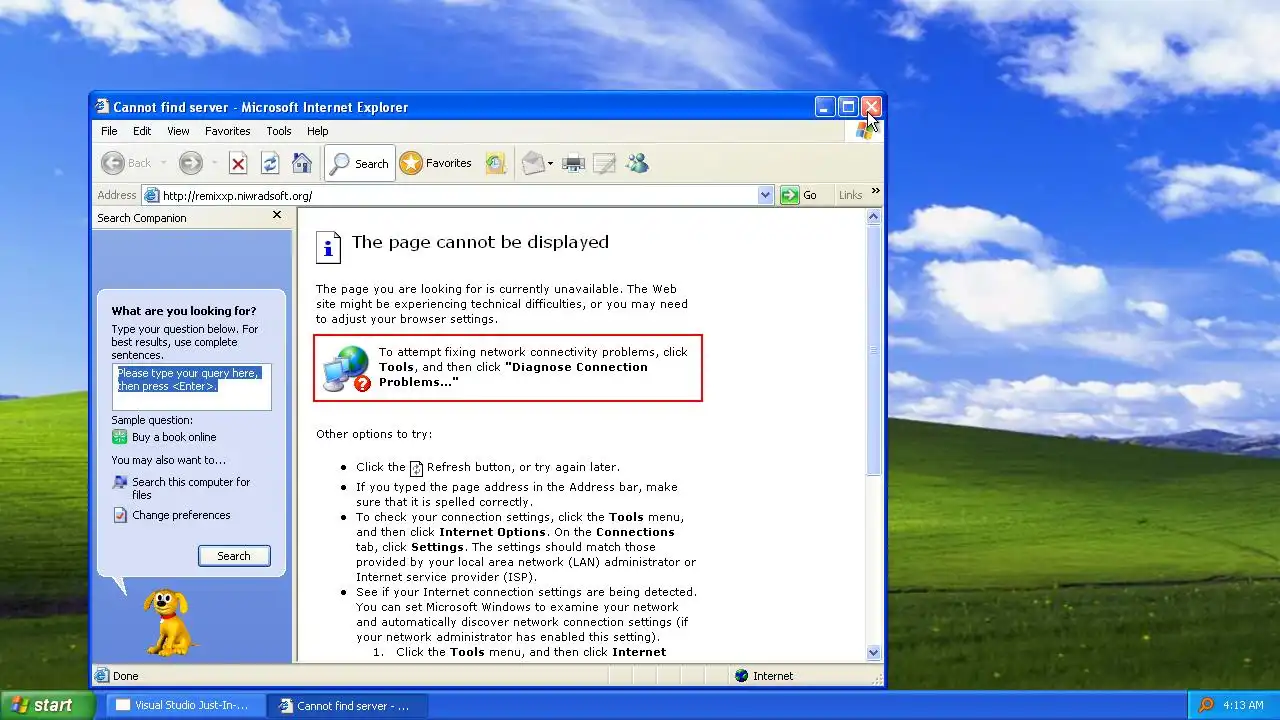Click the Search button in companion
Image resolution: width=1280 pixels, height=720 pixels.
click(234, 556)
